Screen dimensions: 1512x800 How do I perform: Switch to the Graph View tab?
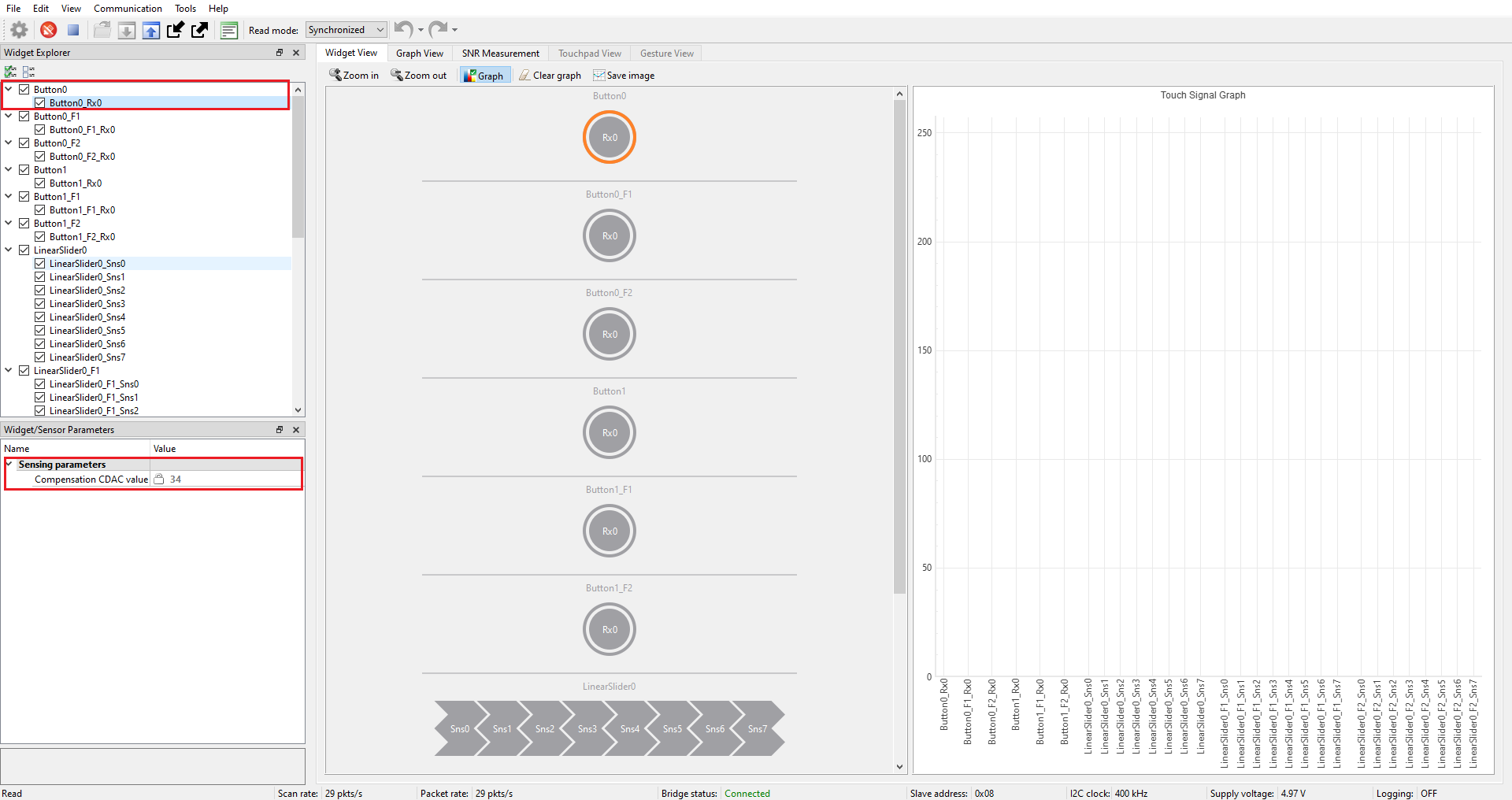(x=420, y=54)
